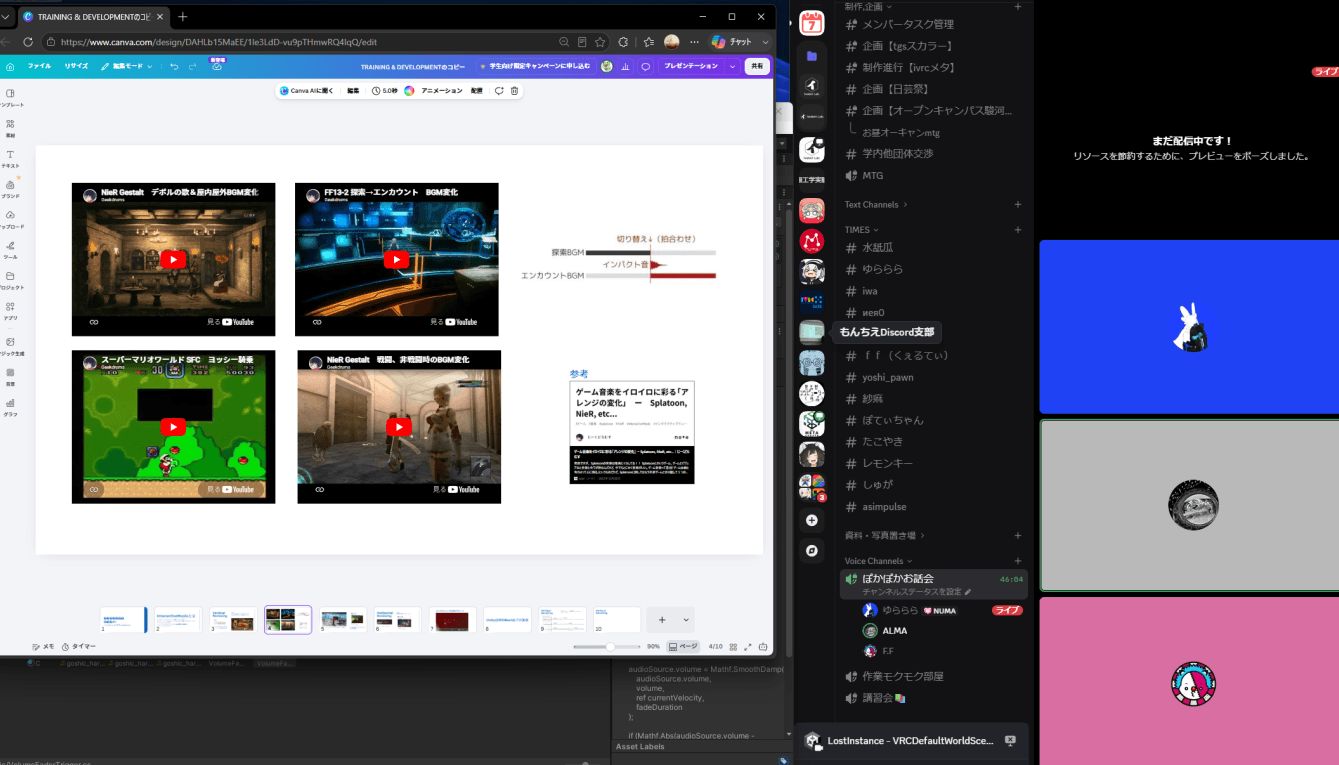Open the Canva comments bubble icon

[x=646, y=66]
